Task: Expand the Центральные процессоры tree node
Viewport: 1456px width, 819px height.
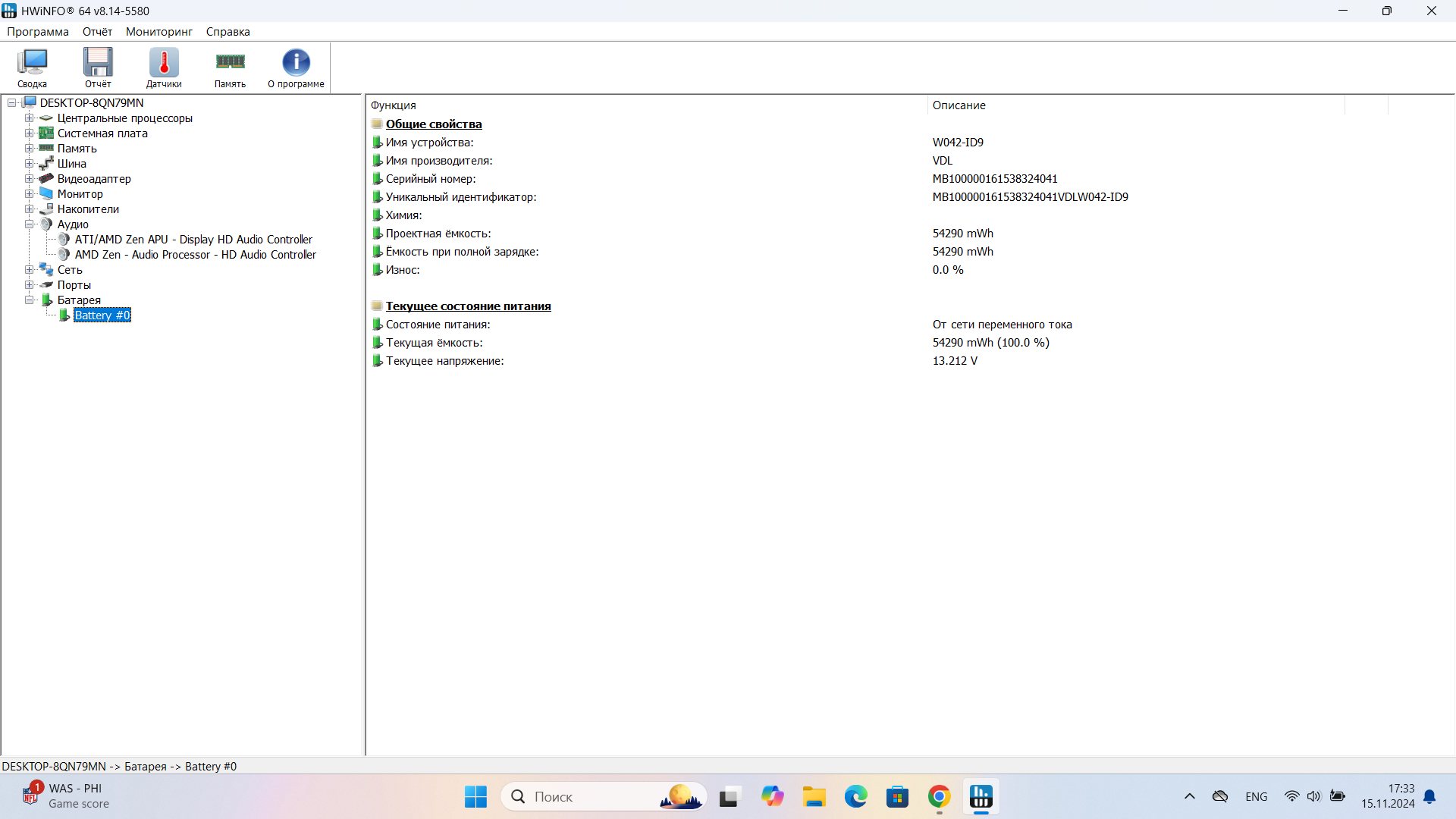Action: (x=29, y=118)
